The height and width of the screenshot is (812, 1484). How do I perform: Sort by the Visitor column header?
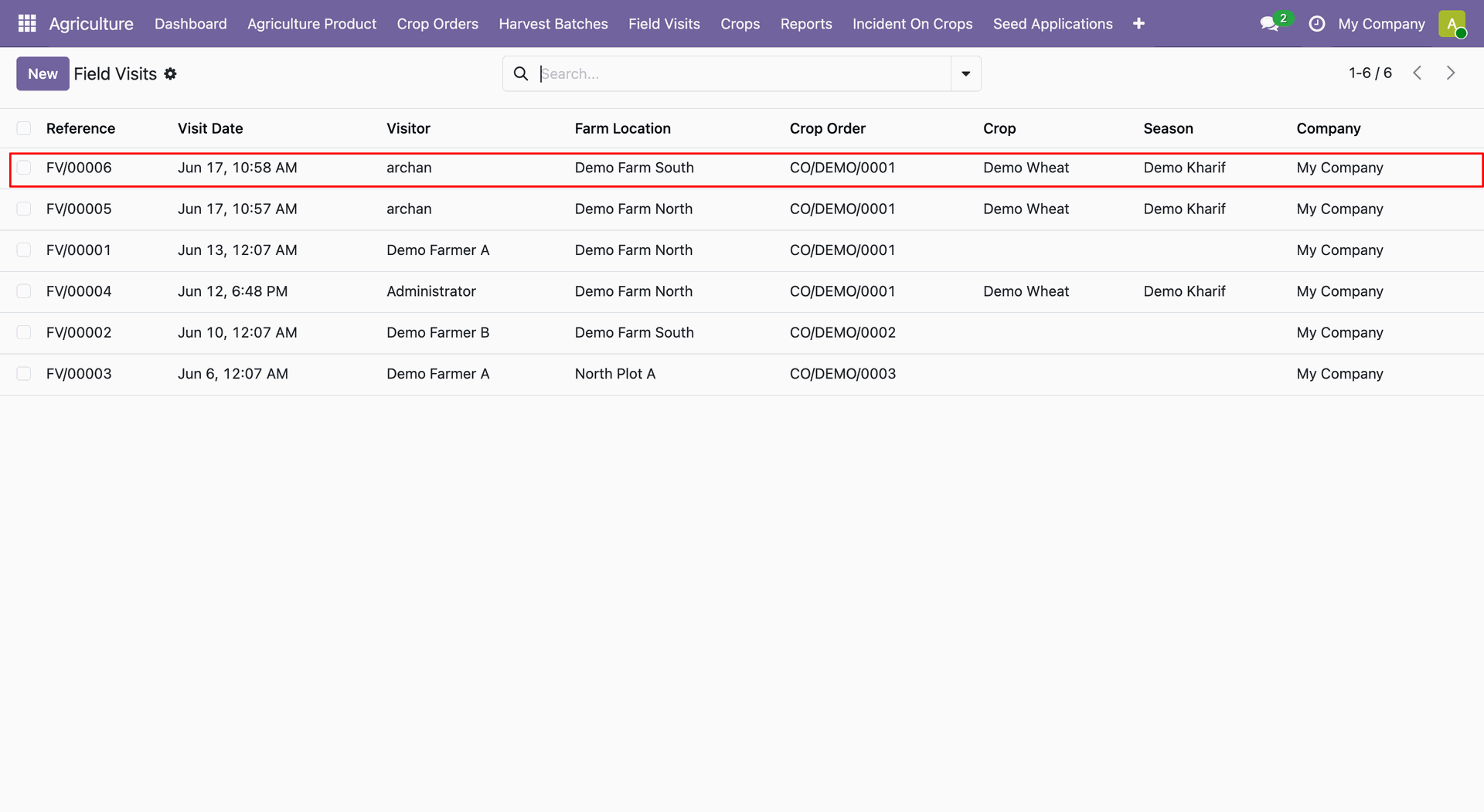pos(408,128)
